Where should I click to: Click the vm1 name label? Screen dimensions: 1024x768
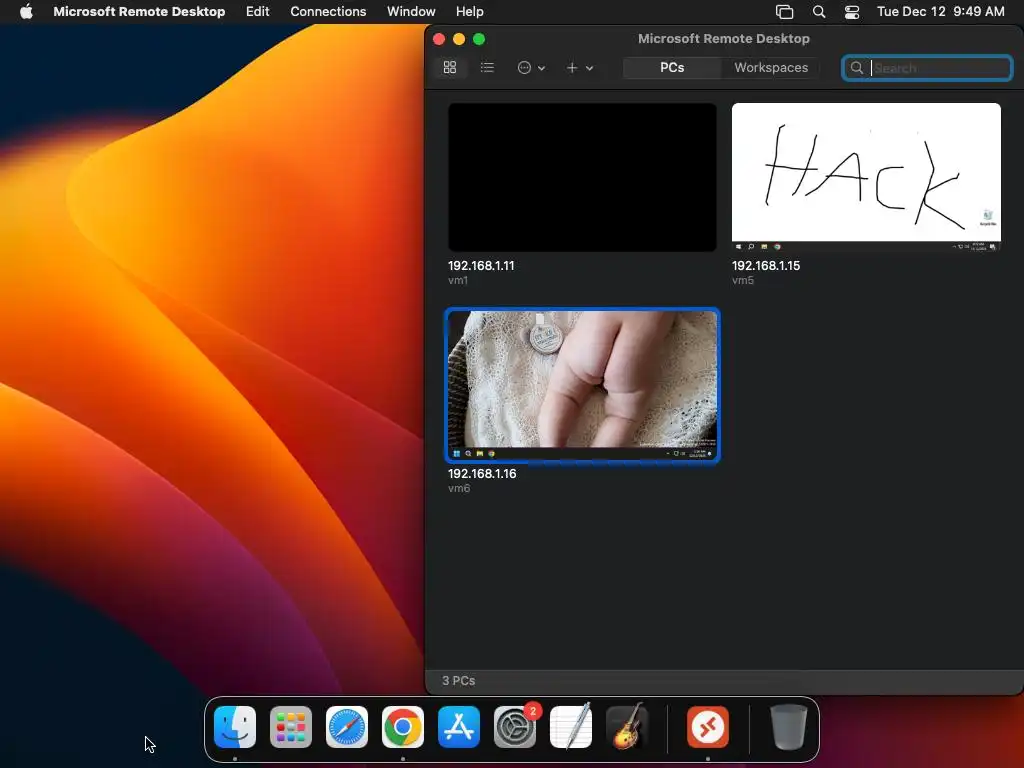click(x=458, y=280)
